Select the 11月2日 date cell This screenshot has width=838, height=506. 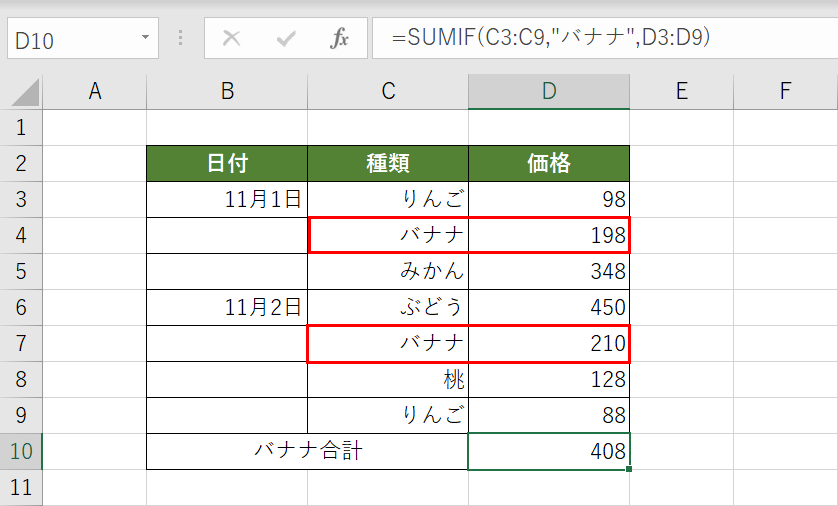coord(227,307)
